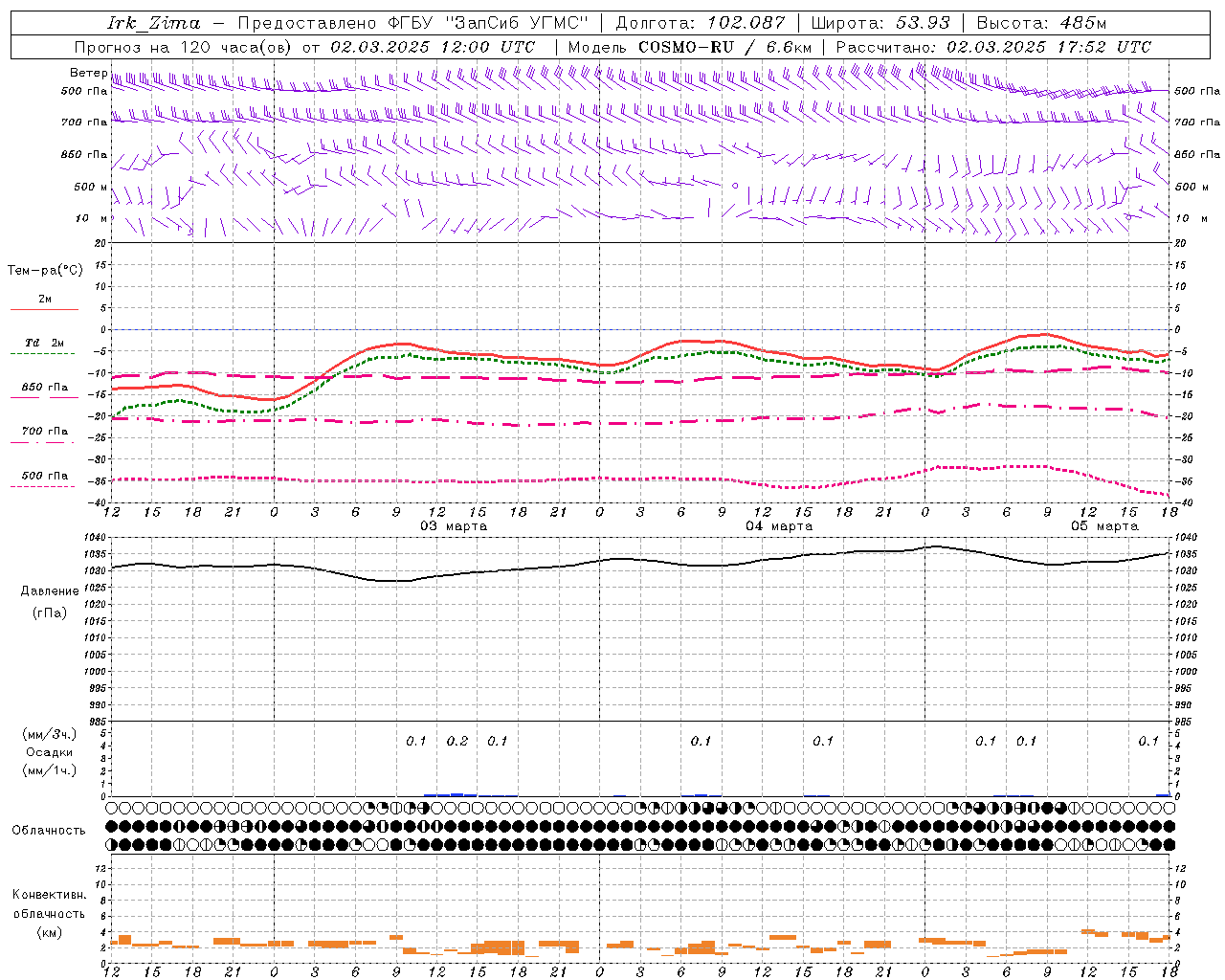Click the (мм/1ч.) precipitation unit label
The image size is (1225, 980).
tap(49, 770)
